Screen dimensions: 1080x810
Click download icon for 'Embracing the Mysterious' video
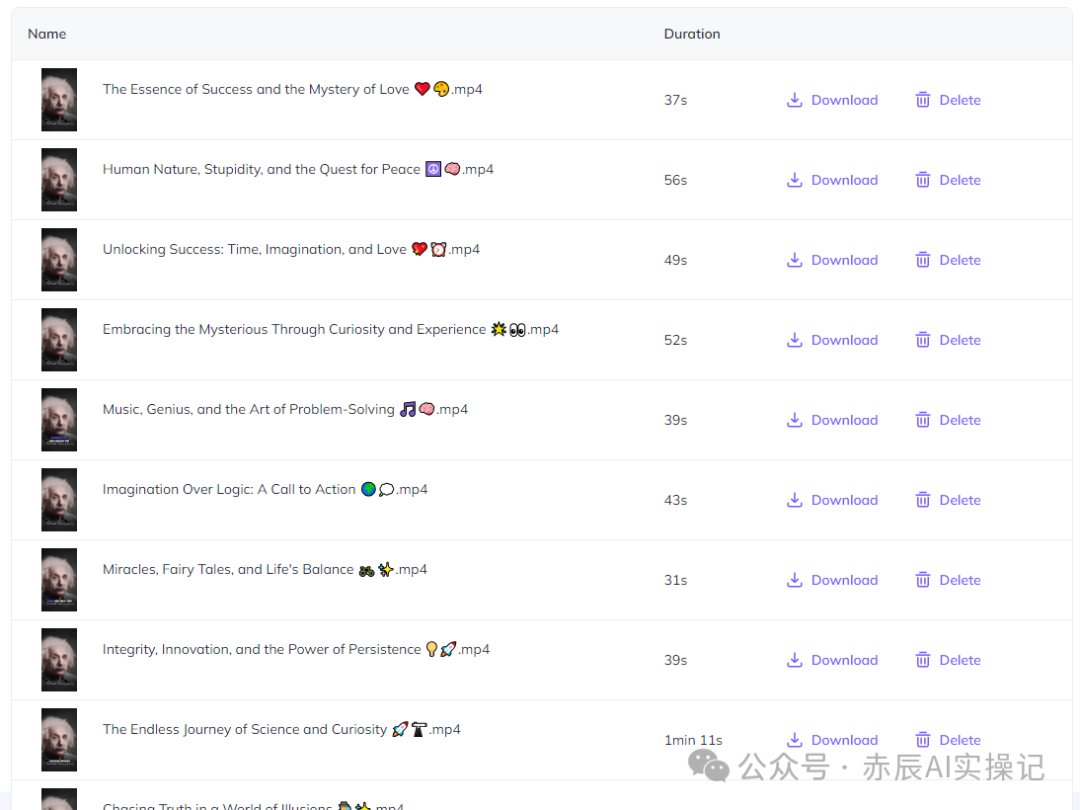click(795, 340)
